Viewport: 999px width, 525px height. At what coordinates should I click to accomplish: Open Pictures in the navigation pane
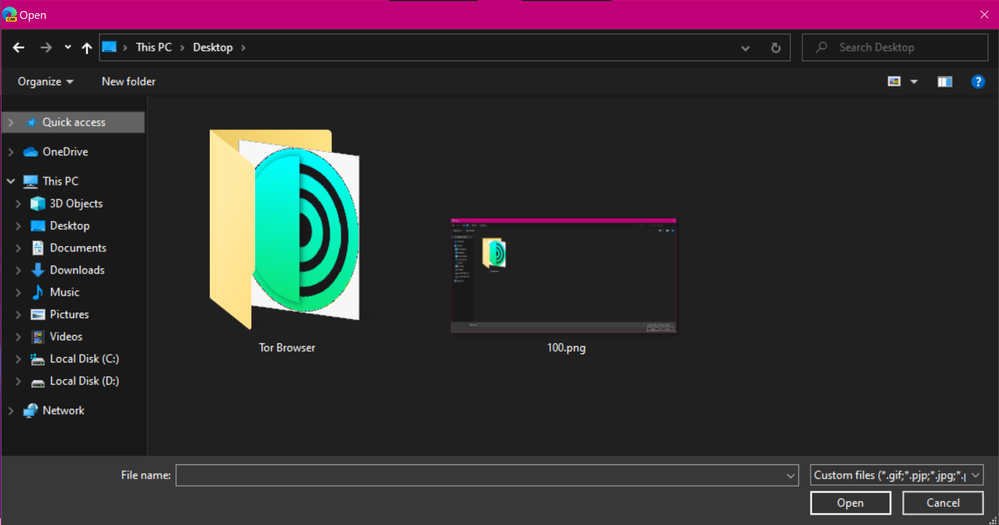coord(69,314)
